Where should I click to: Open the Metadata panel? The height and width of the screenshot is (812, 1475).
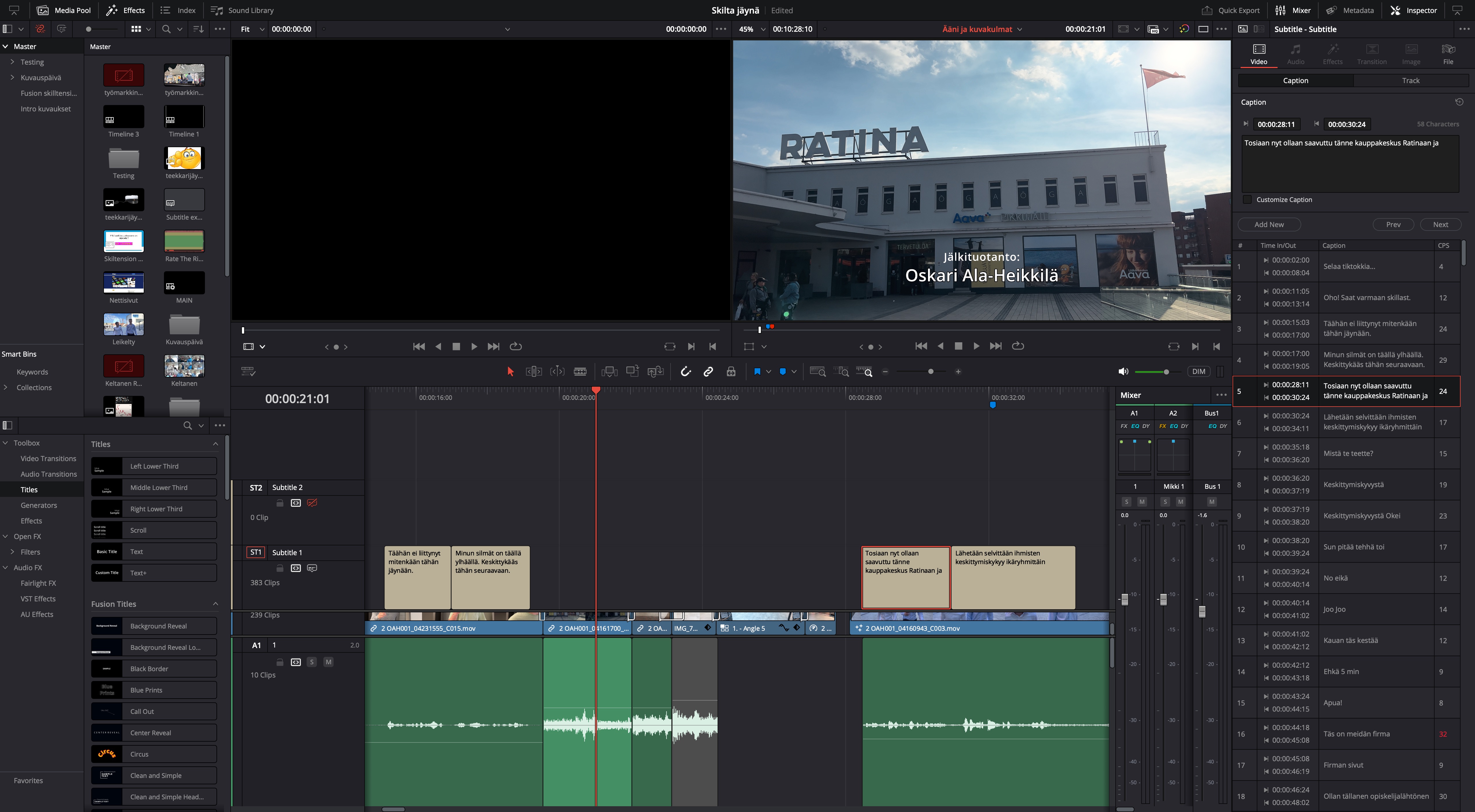pyautogui.click(x=1350, y=10)
